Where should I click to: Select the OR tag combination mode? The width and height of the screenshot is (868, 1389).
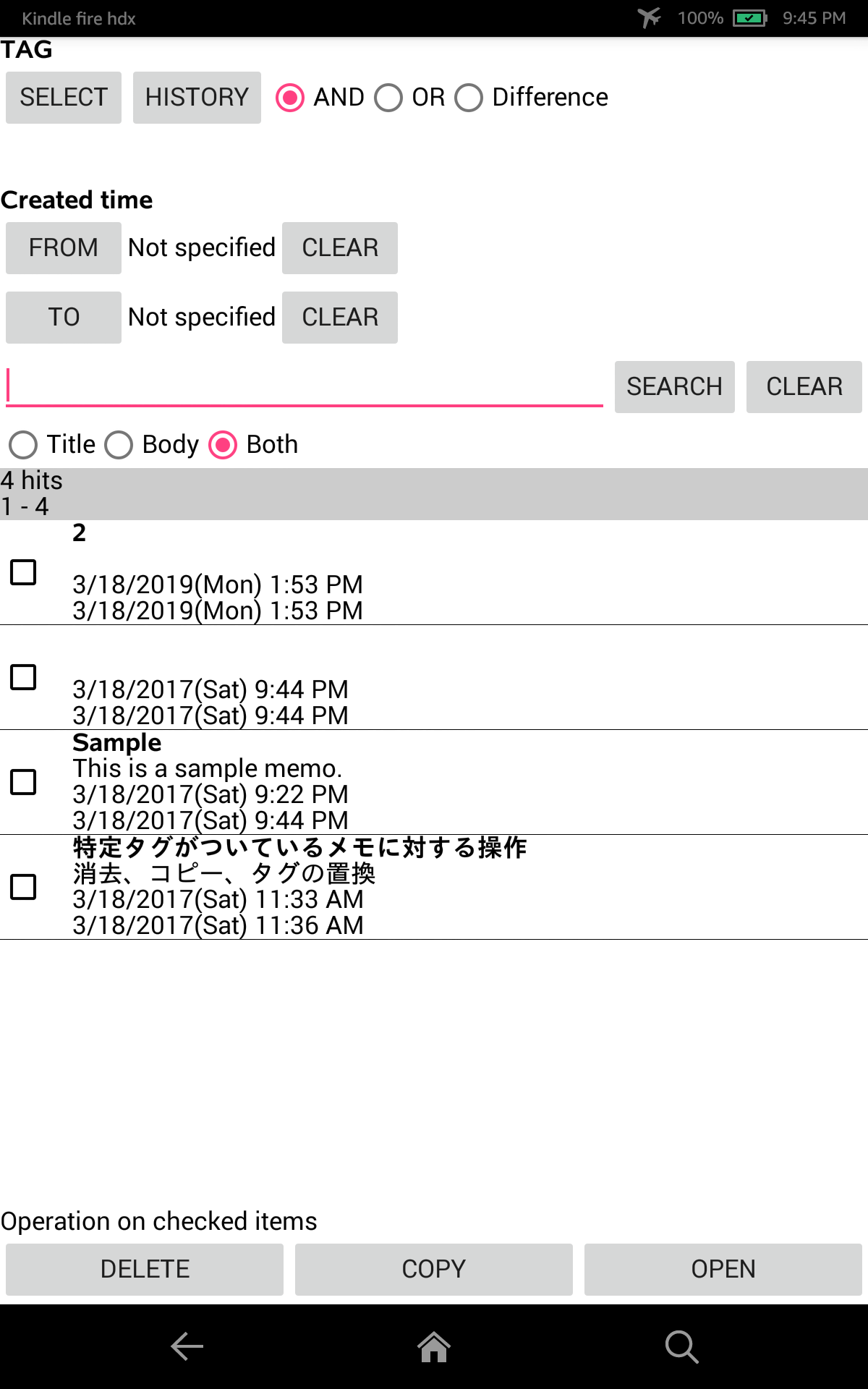click(389, 98)
